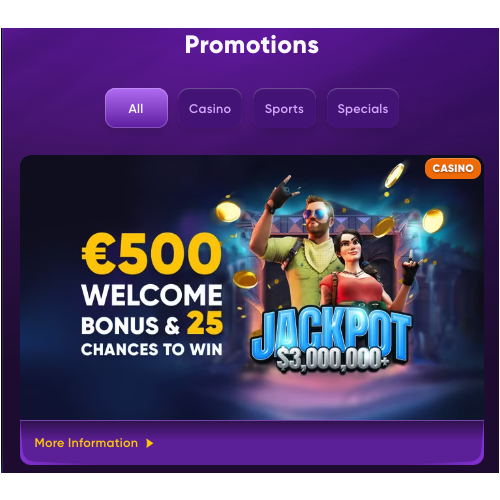Click the $3,000,000+ jackpot amount
Screen dimensions: 500x500
(x=333, y=360)
